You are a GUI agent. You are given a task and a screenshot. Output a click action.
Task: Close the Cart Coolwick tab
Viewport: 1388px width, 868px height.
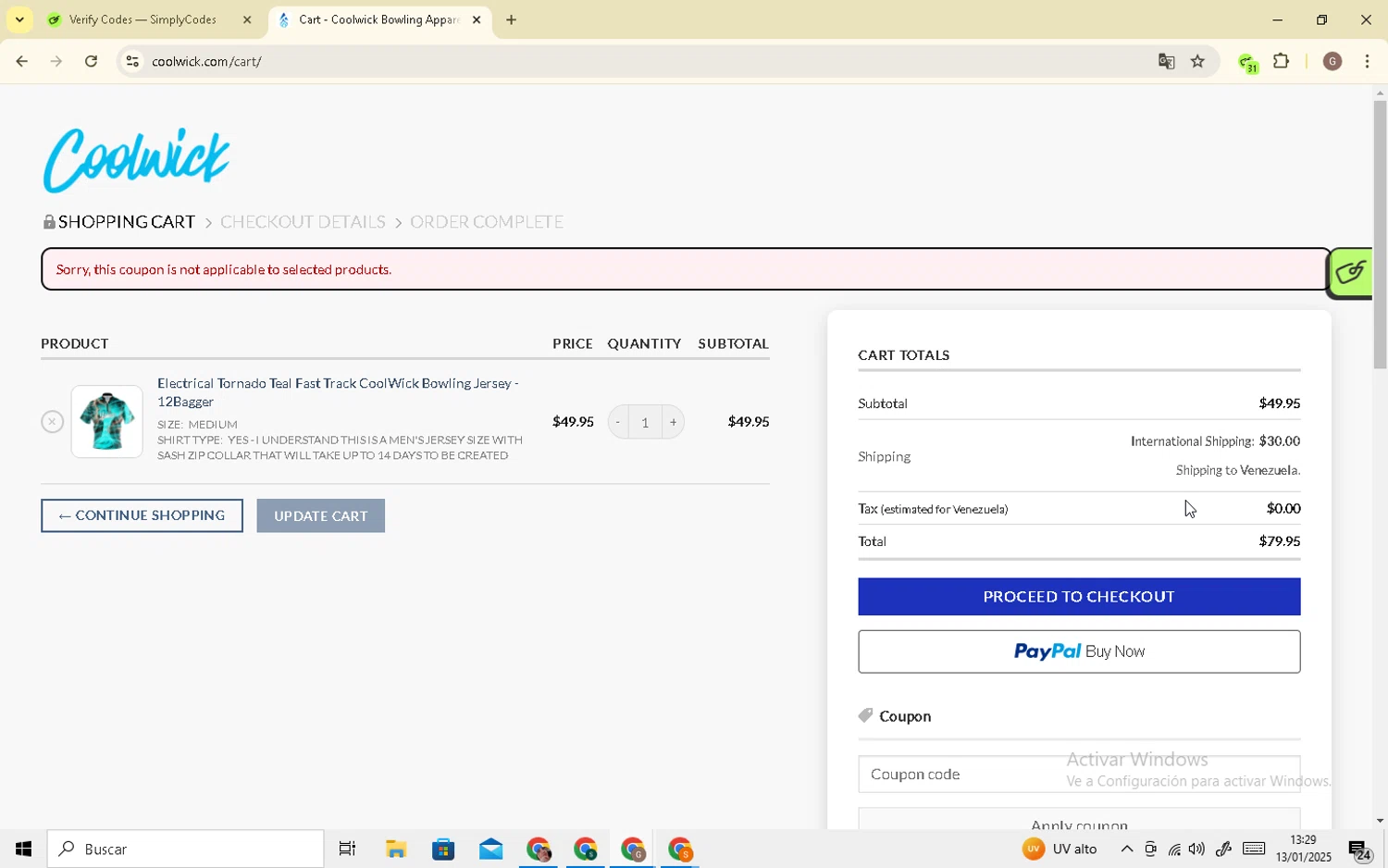(477, 19)
